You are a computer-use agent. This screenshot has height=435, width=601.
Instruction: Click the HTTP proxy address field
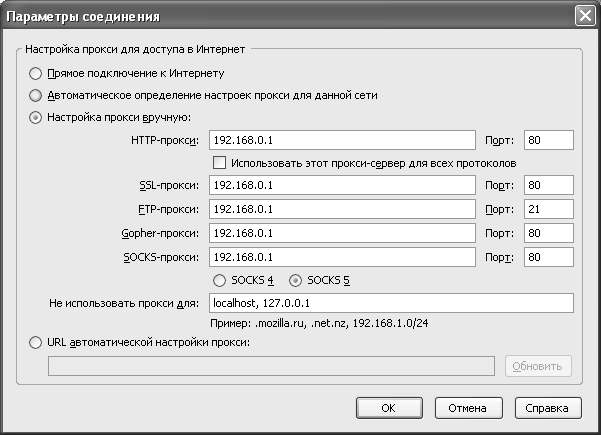click(x=341, y=140)
